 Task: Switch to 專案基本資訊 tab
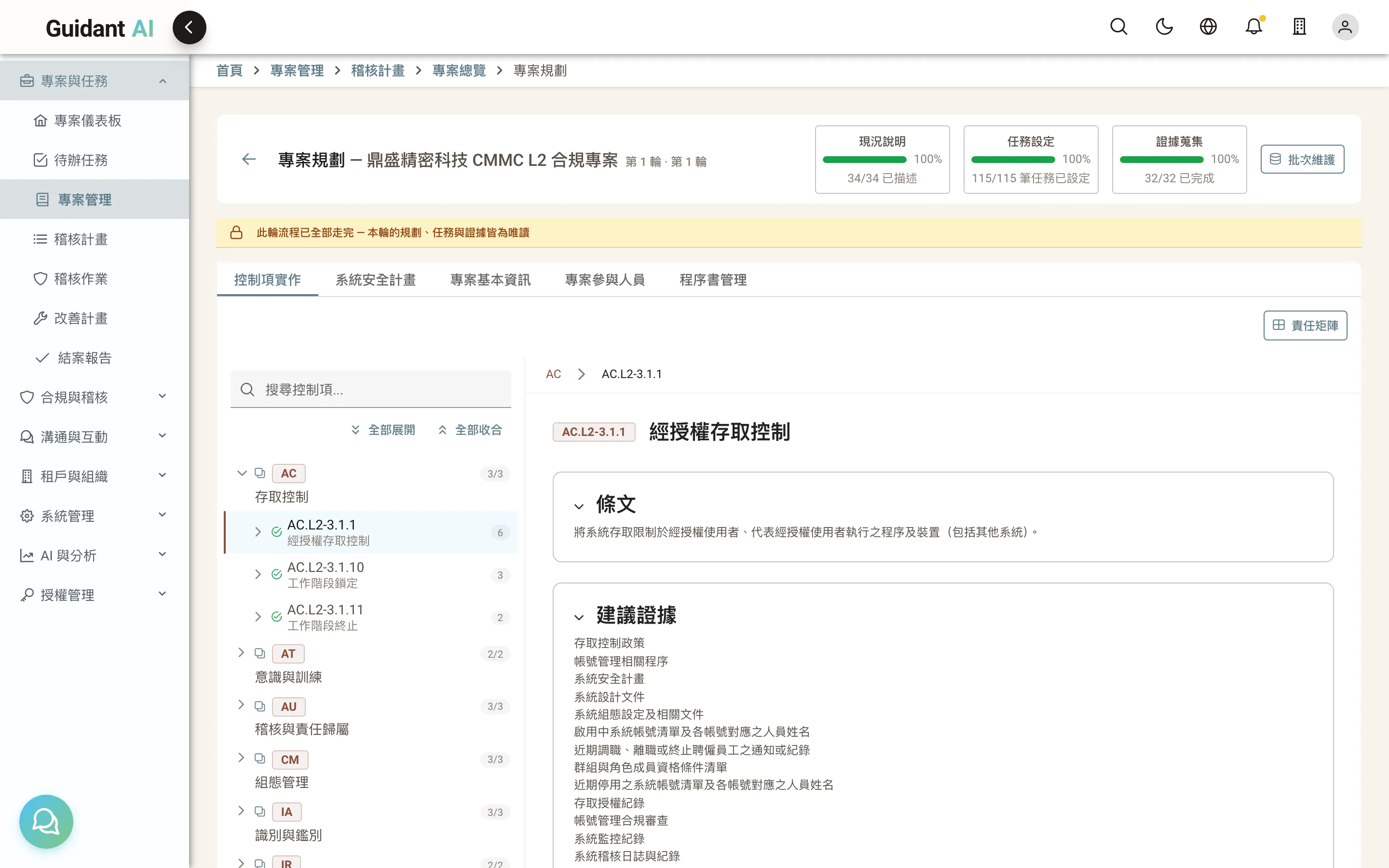coord(490,280)
